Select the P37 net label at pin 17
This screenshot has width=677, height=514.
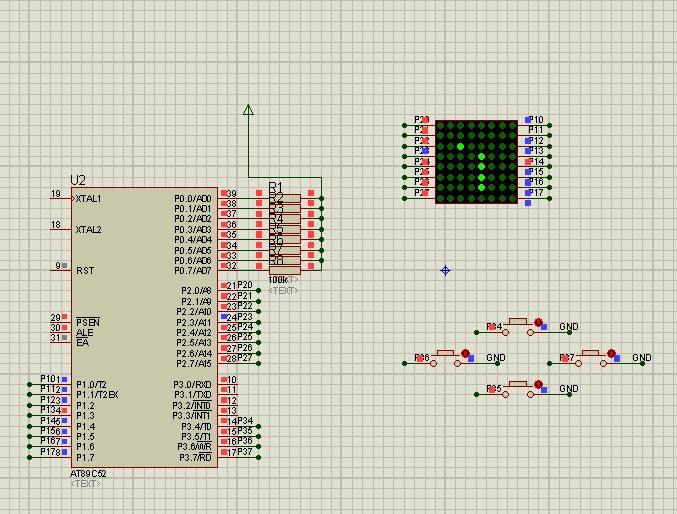[x=245, y=452]
